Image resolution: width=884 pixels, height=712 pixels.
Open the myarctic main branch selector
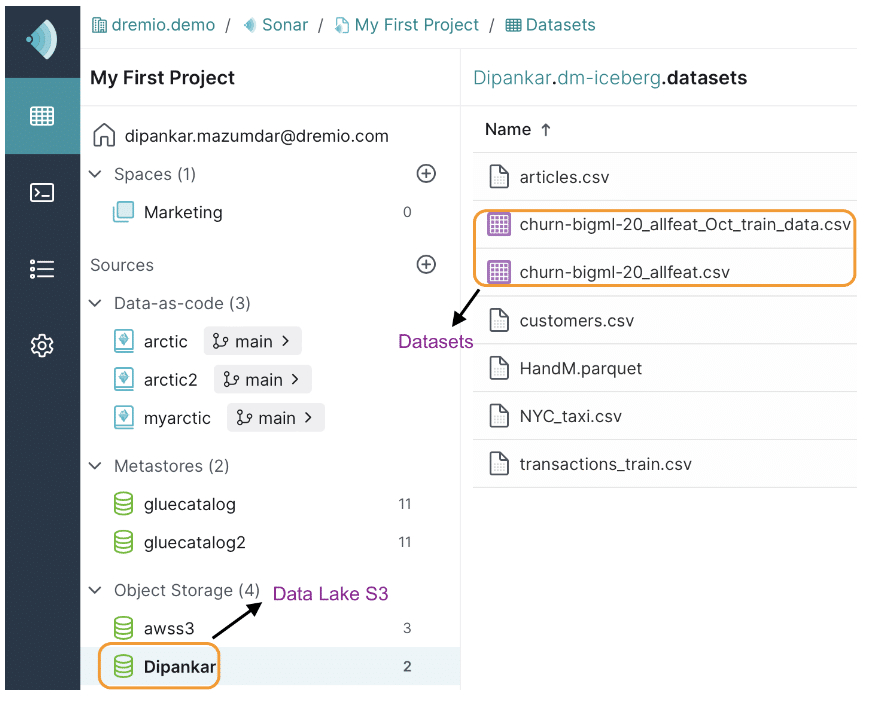(276, 418)
